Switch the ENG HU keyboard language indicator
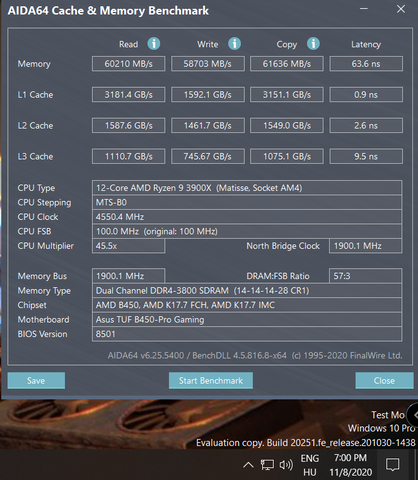The width and height of the screenshot is (418, 480). [x=310, y=465]
